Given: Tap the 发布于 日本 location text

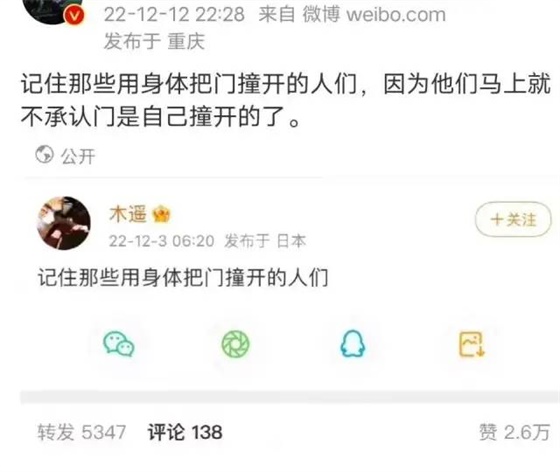Looking at the screenshot, I should click(x=265, y=241).
